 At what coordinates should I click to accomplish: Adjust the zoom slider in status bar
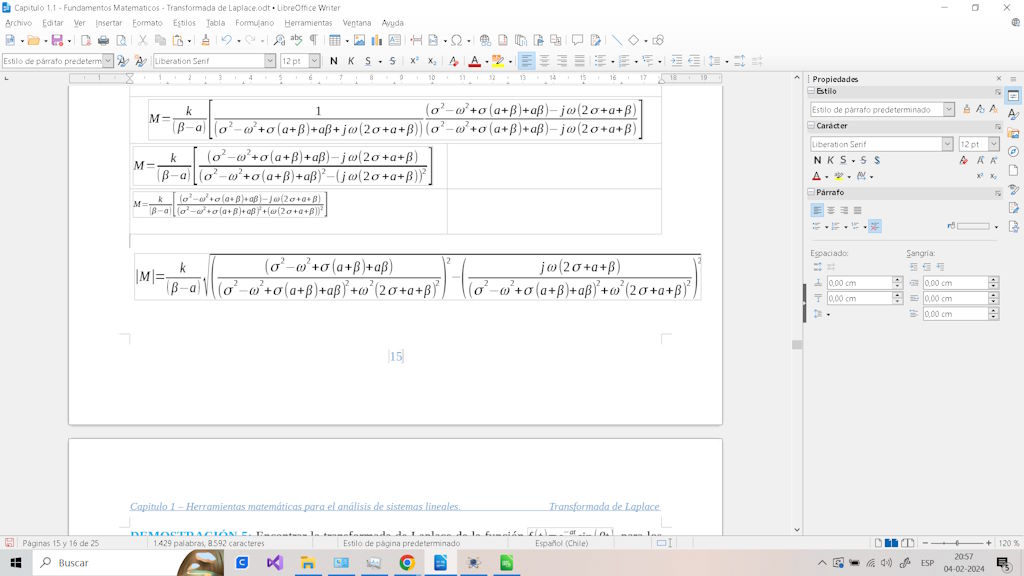click(x=958, y=543)
